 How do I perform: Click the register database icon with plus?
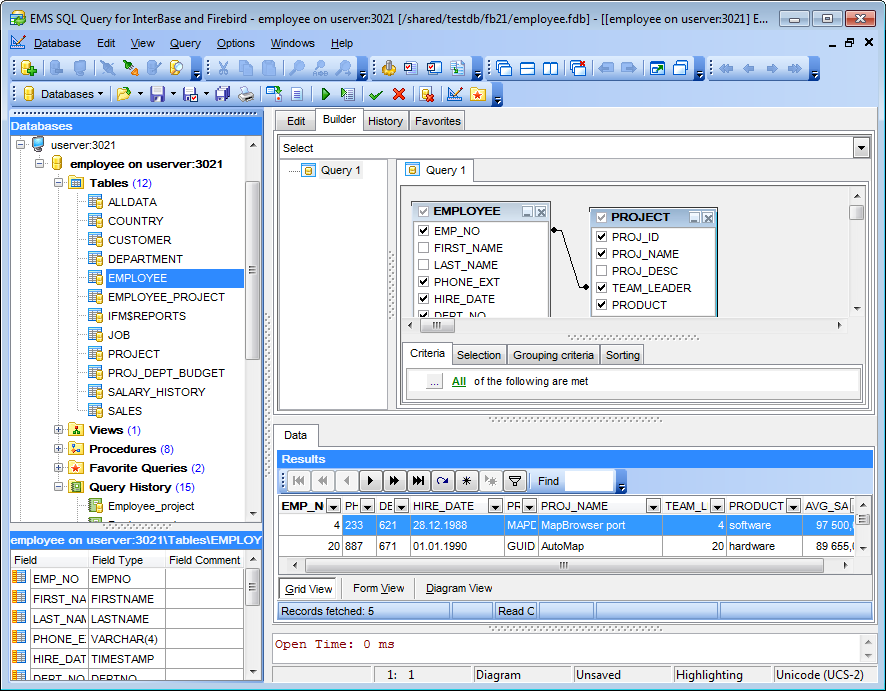pyautogui.click(x=29, y=69)
